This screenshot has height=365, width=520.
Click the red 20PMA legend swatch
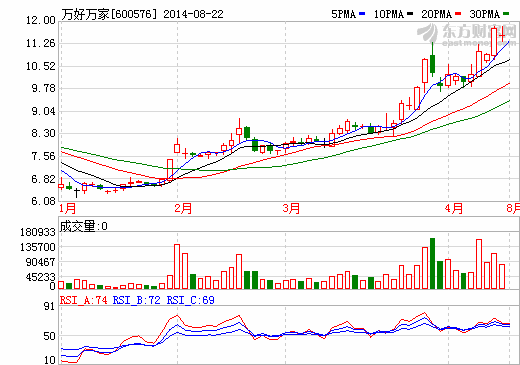tap(458, 14)
